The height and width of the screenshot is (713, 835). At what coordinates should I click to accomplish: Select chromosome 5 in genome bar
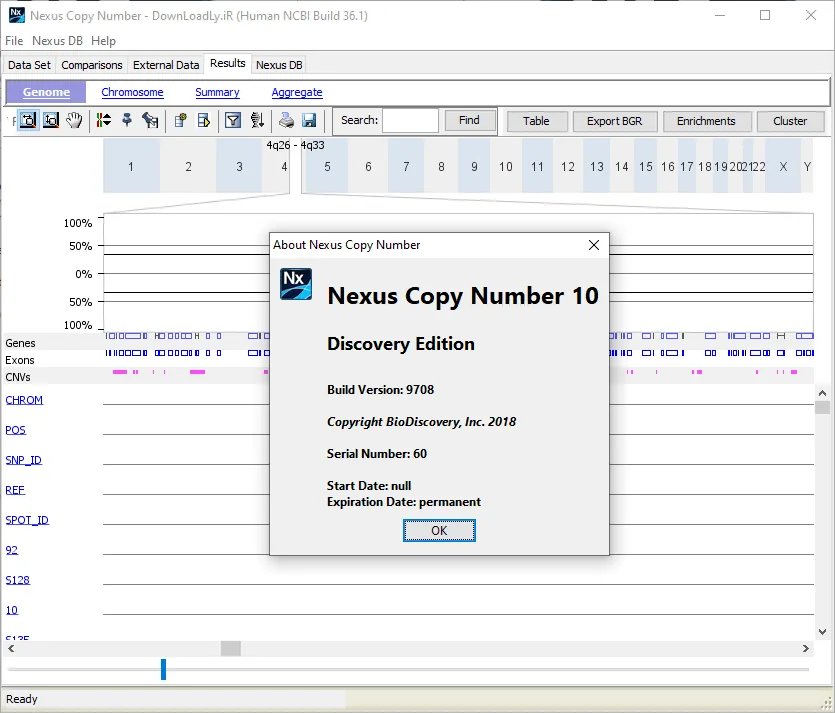327,167
